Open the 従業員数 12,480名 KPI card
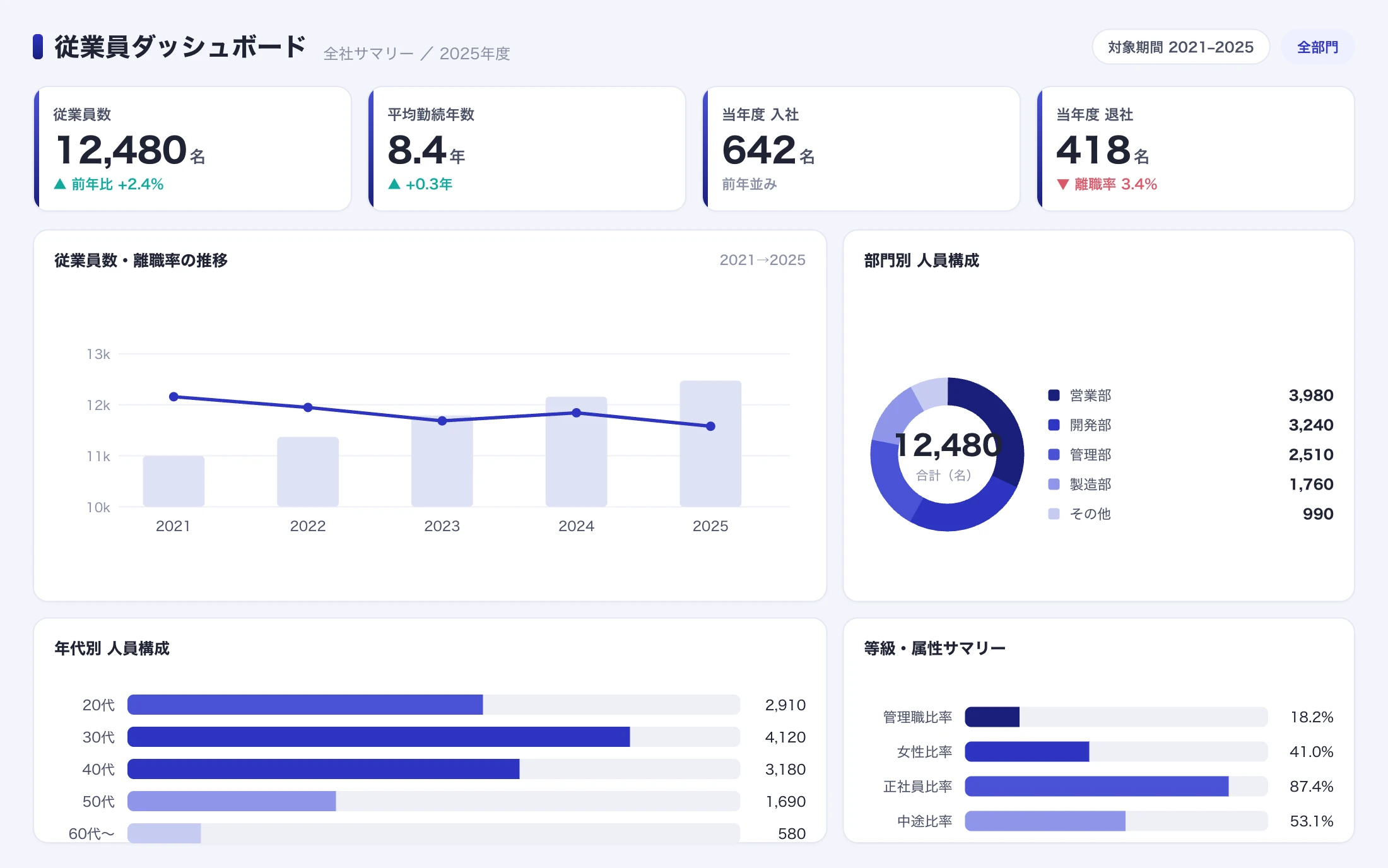 pyautogui.click(x=192, y=149)
